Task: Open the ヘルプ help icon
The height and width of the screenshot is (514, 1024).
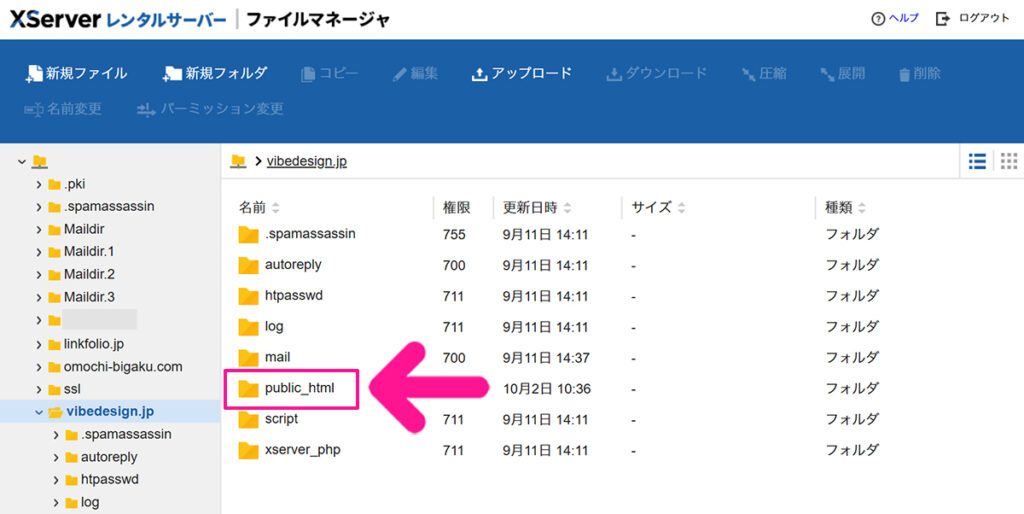Action: [x=878, y=18]
